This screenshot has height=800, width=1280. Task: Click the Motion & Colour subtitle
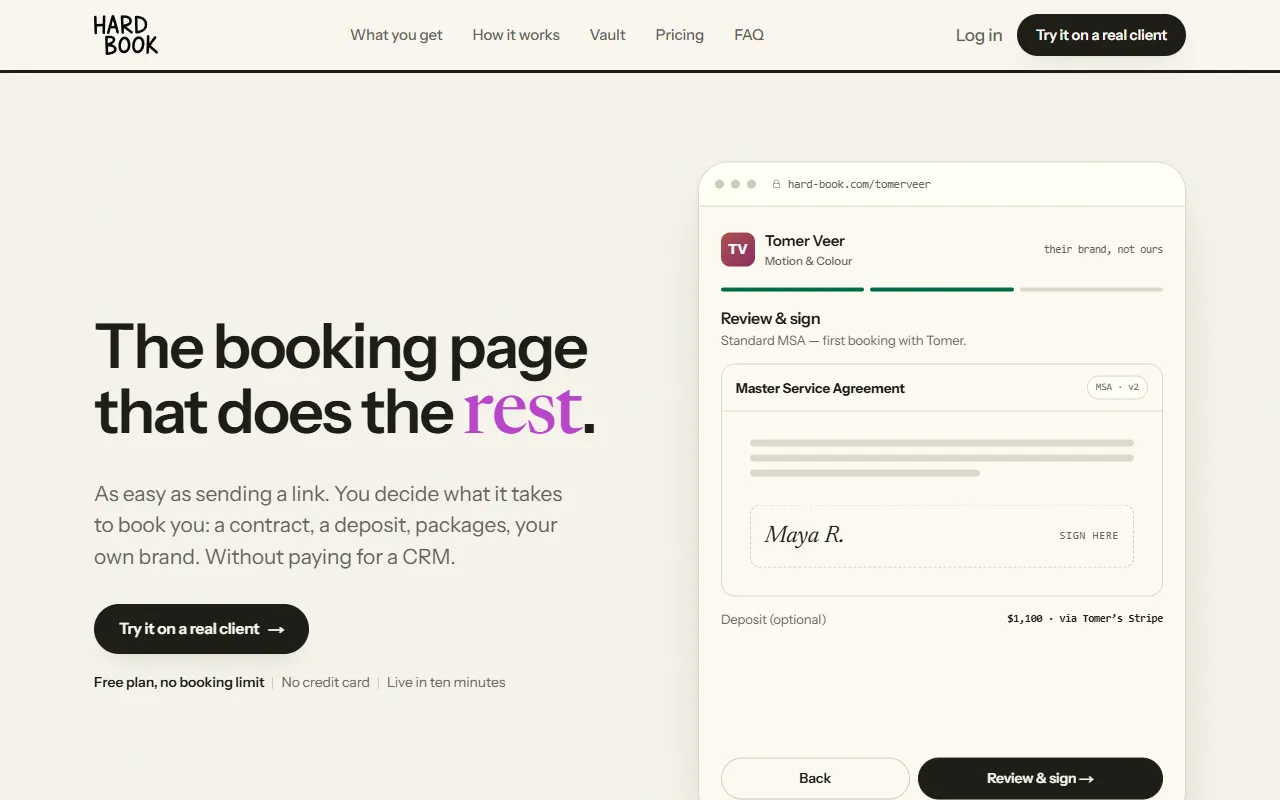[x=809, y=261]
